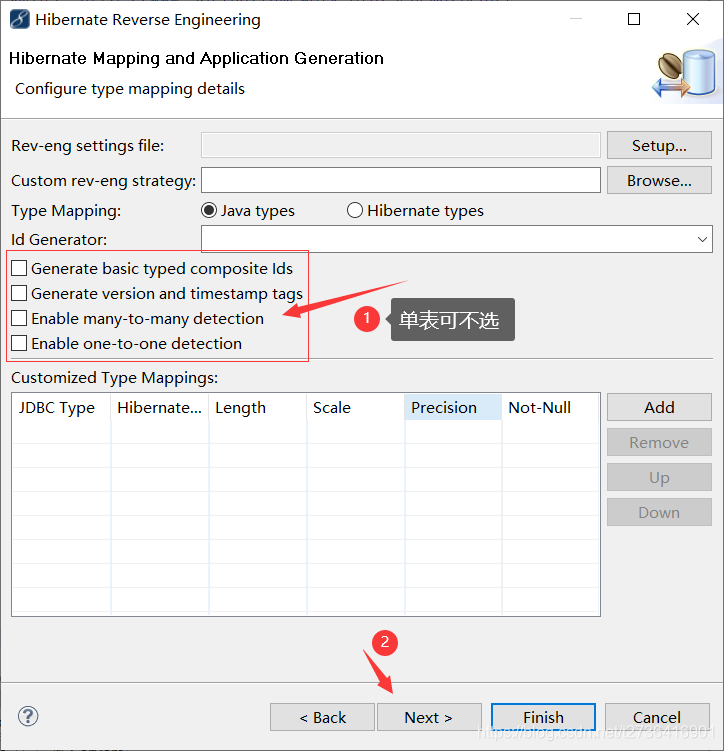Maximize the Hibernate Reverse Engineering window

pyautogui.click(x=634, y=19)
